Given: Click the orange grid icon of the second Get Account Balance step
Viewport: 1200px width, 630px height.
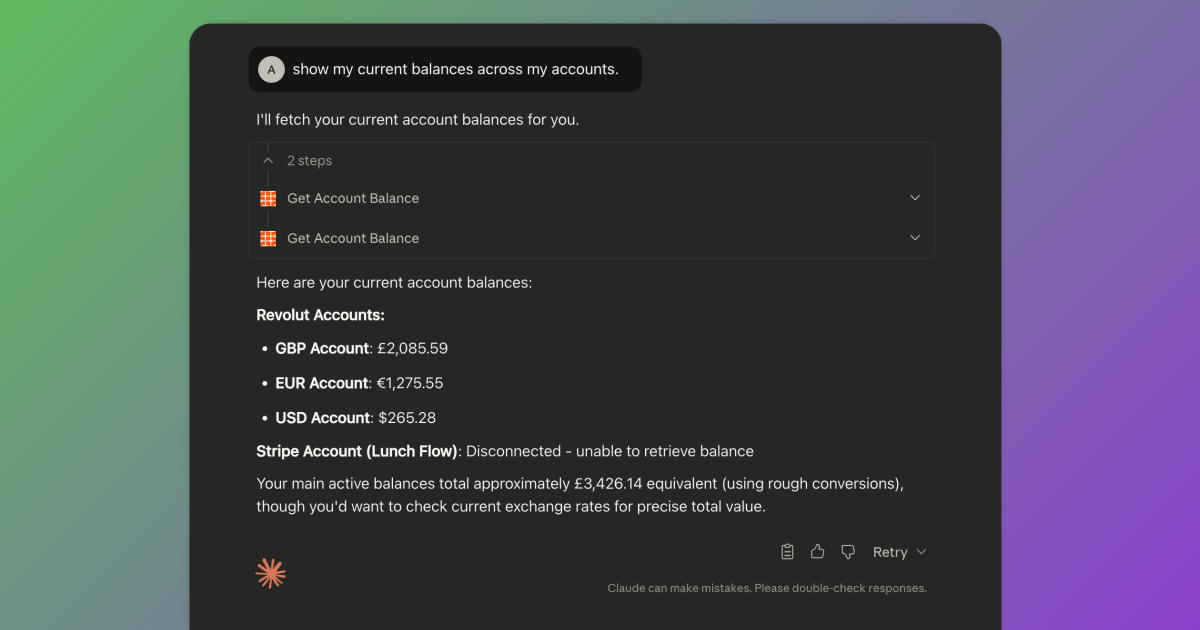Looking at the screenshot, I should (x=268, y=239).
